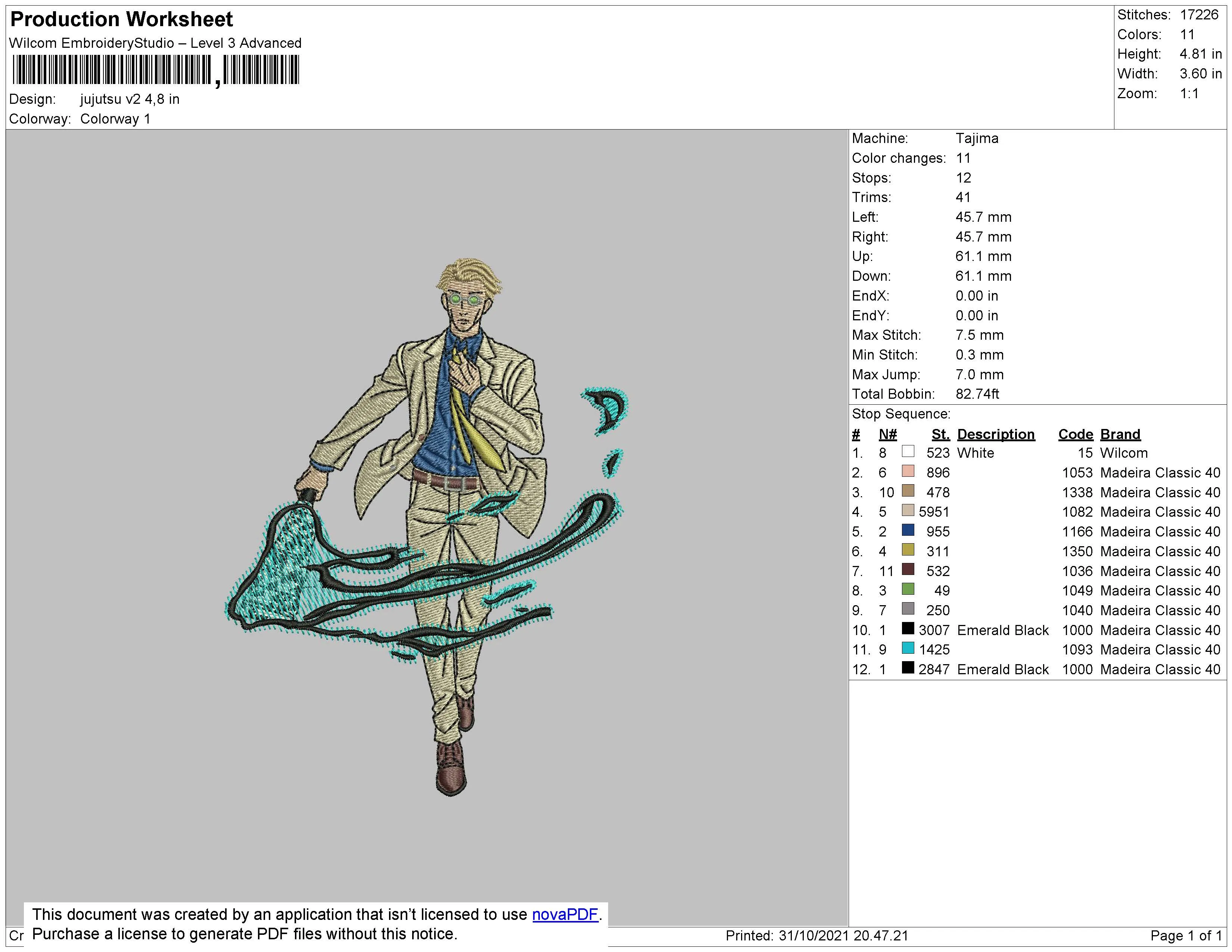This screenshot has width=1232, height=952.
Task: Click the White color swatch in row 1
Action: (x=908, y=451)
